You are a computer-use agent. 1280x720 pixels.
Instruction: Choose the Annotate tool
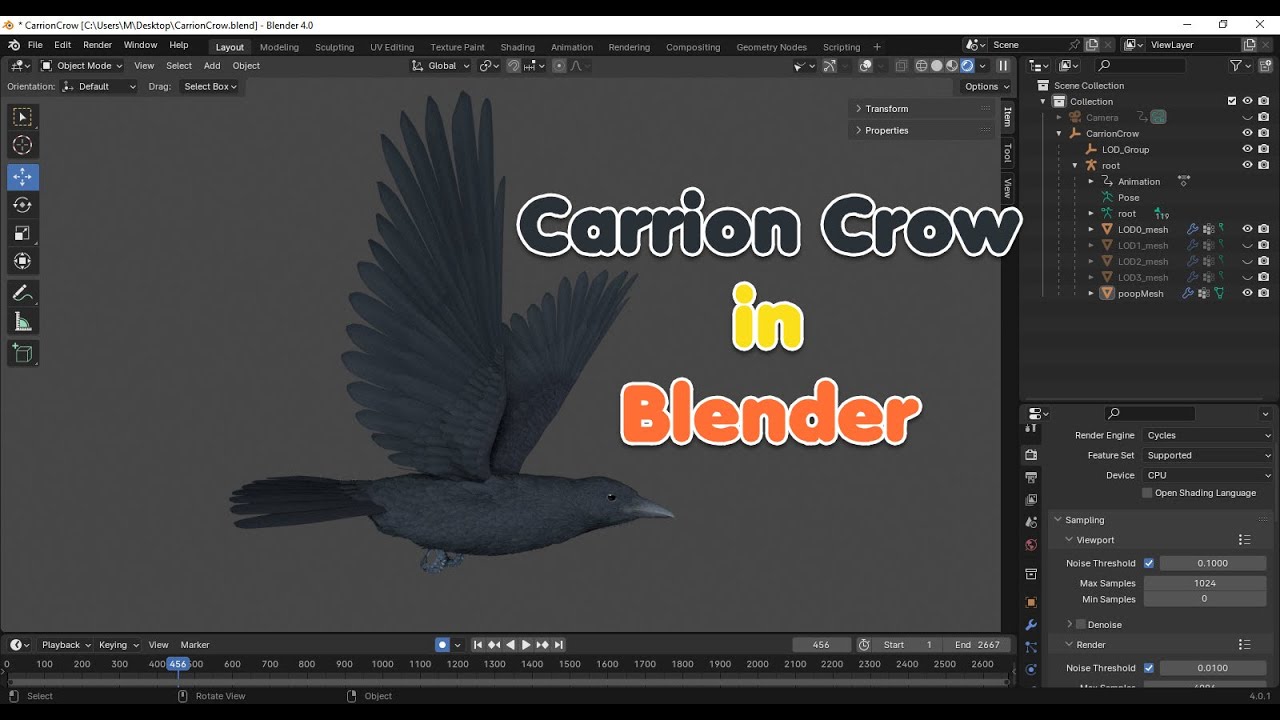[22, 293]
